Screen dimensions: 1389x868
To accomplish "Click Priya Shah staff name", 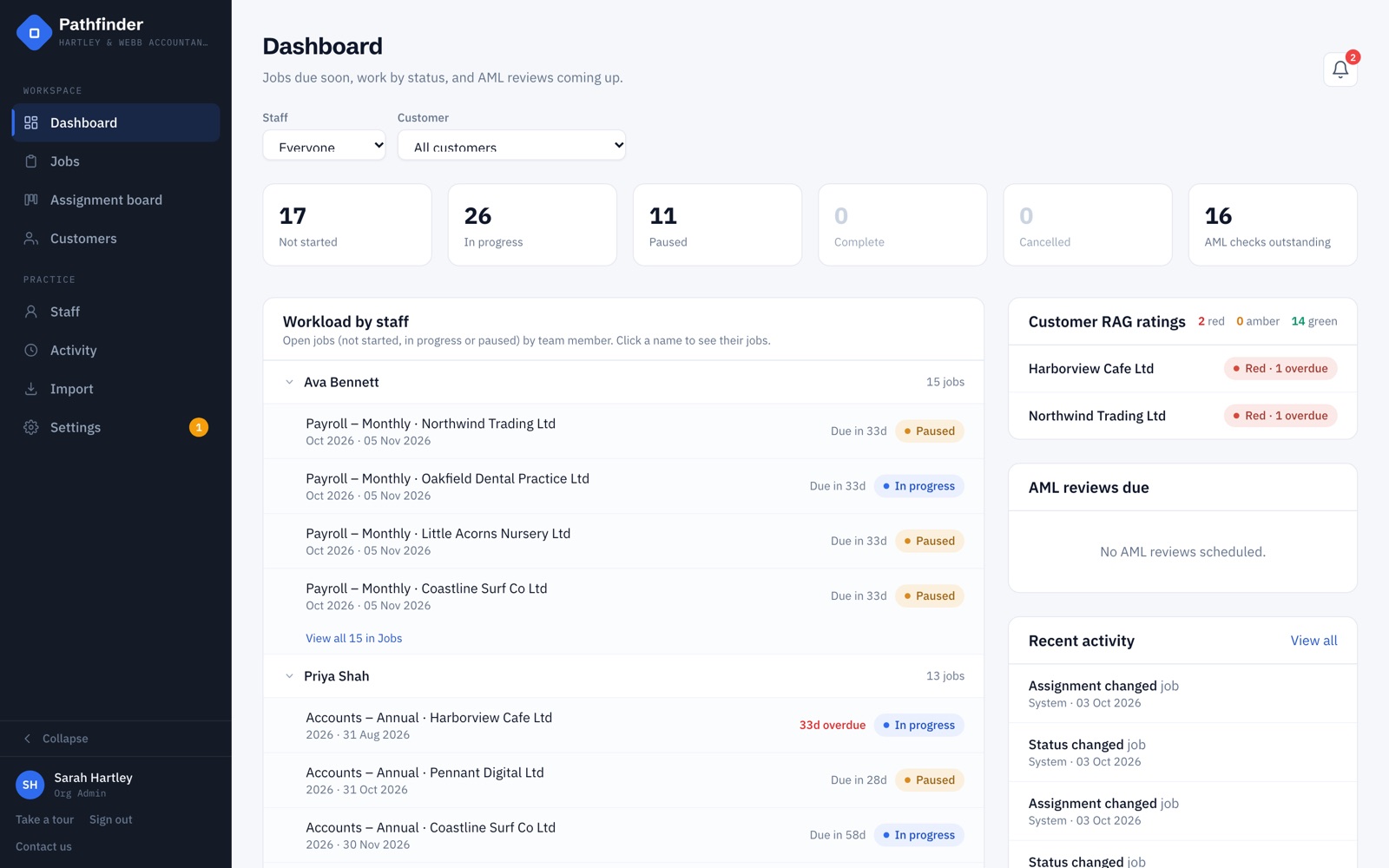I will tap(336, 676).
